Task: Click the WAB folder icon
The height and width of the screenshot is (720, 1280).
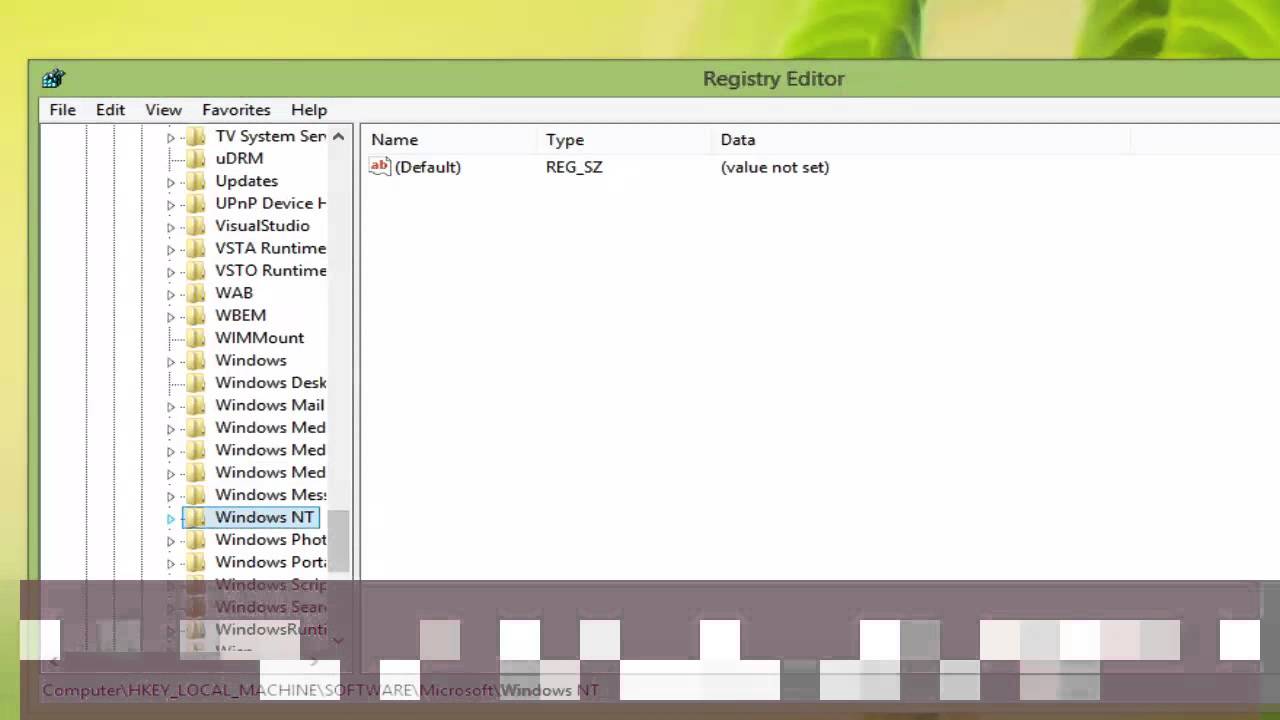Action: click(196, 293)
